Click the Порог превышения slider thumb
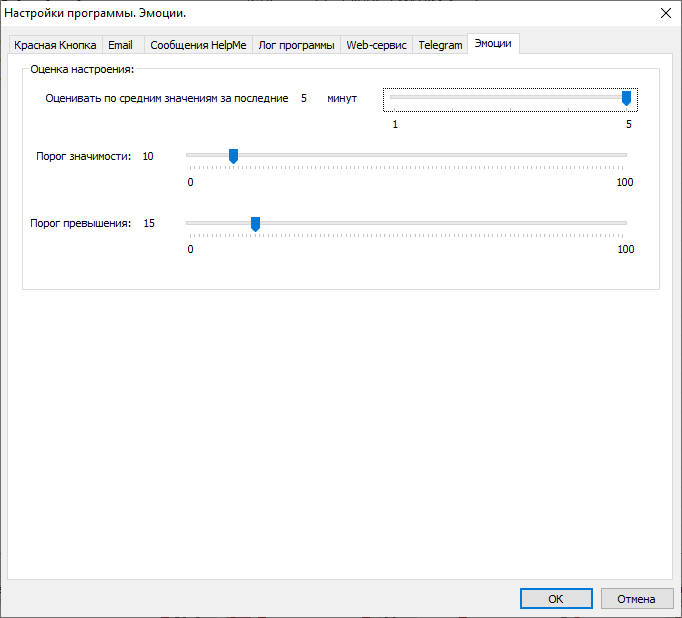This screenshot has width=682, height=618. (x=255, y=224)
